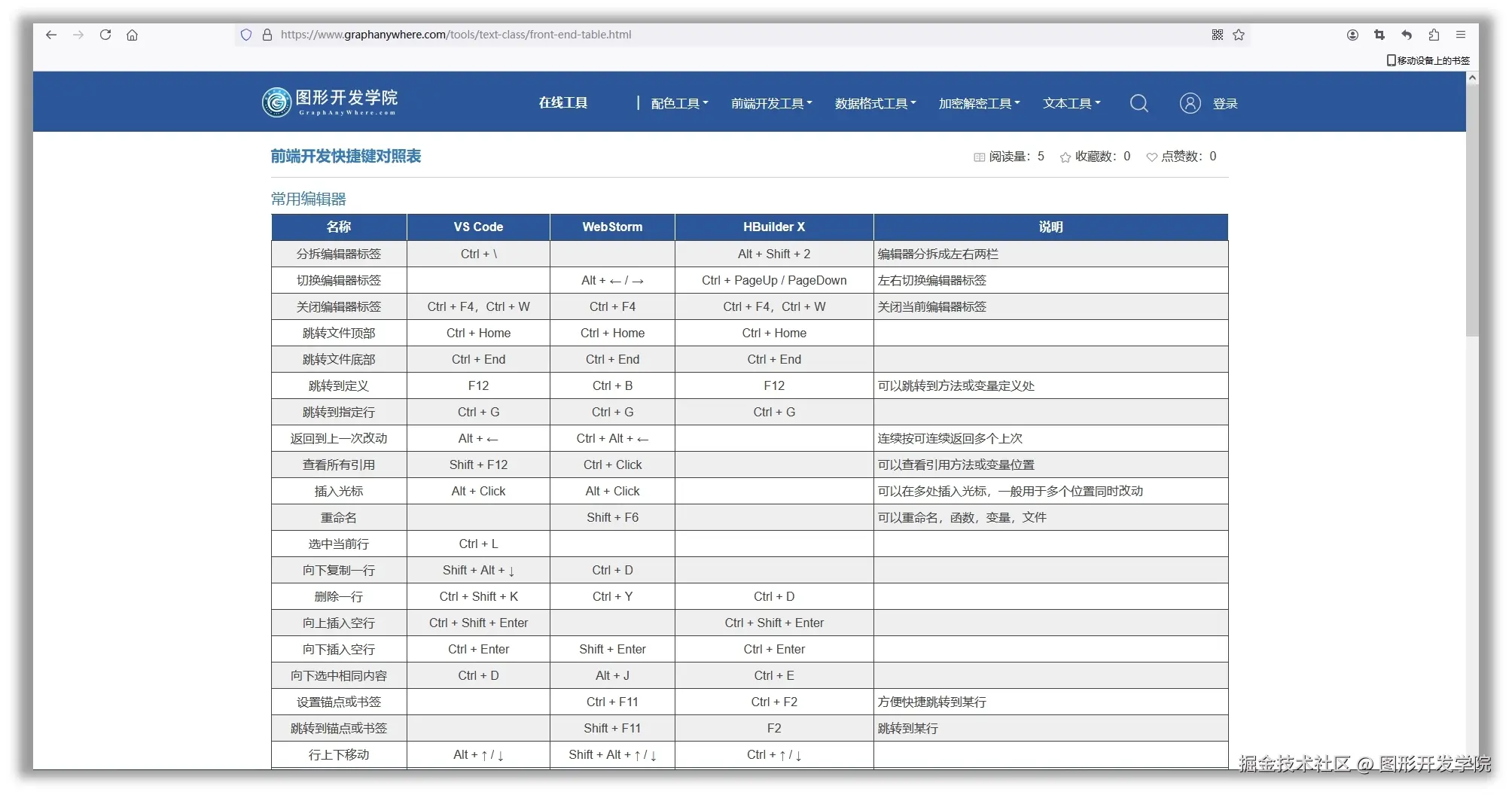Viewport: 1512px width, 795px height.
Task: Toggle the 收藏 star to favorite this article
Action: coord(1065,157)
